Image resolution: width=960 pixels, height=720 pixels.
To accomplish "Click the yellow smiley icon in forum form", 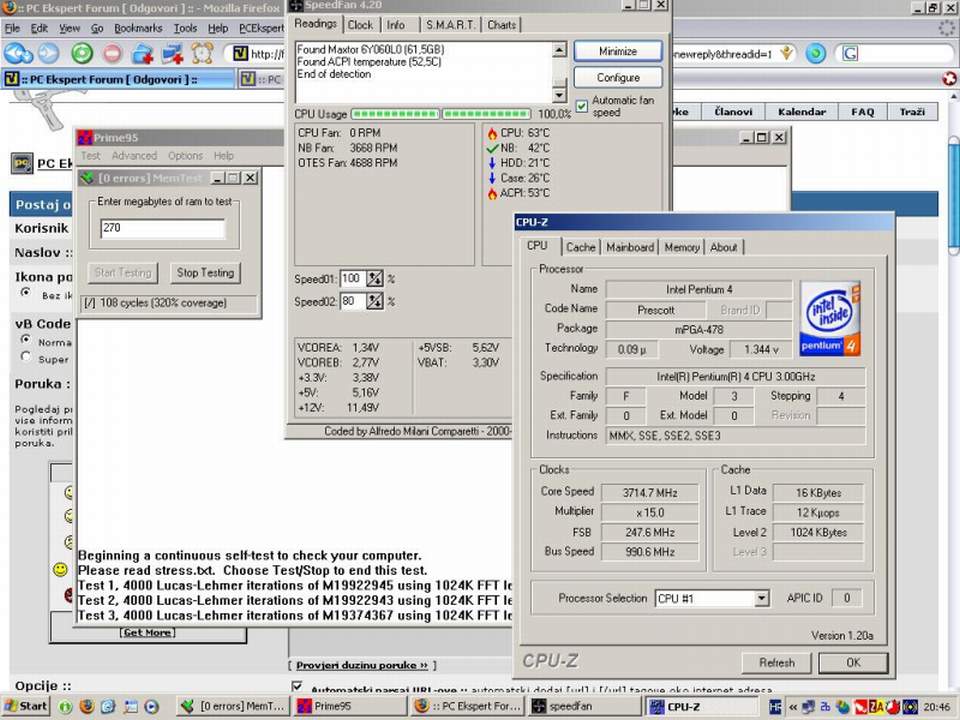I will (x=60, y=570).
